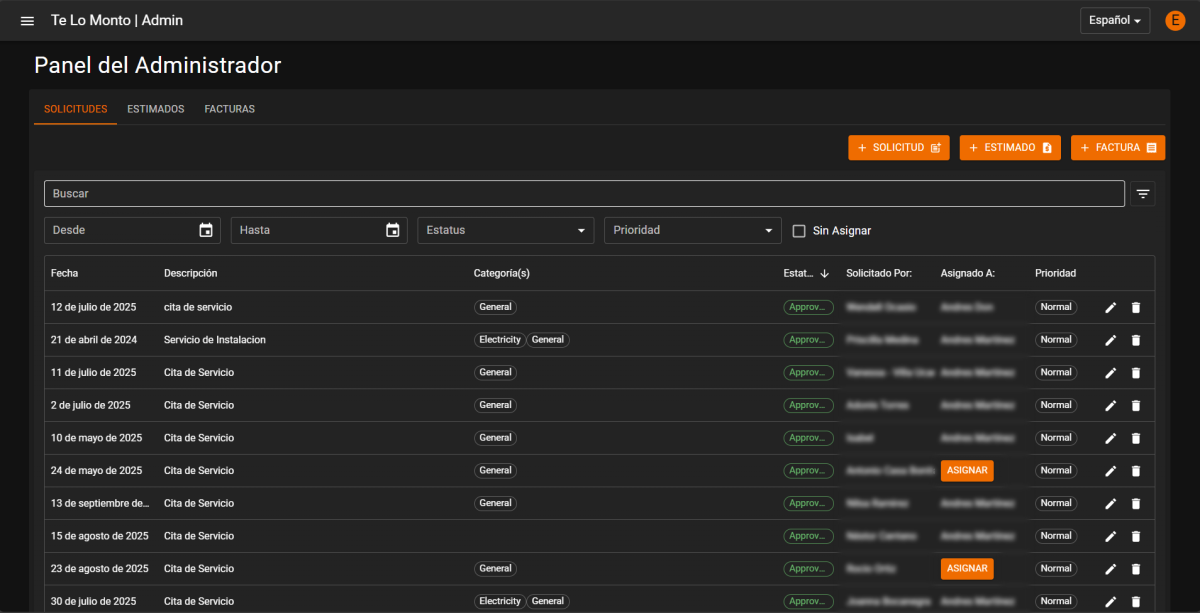Open the calendar picker for Desde field

[x=206, y=229]
